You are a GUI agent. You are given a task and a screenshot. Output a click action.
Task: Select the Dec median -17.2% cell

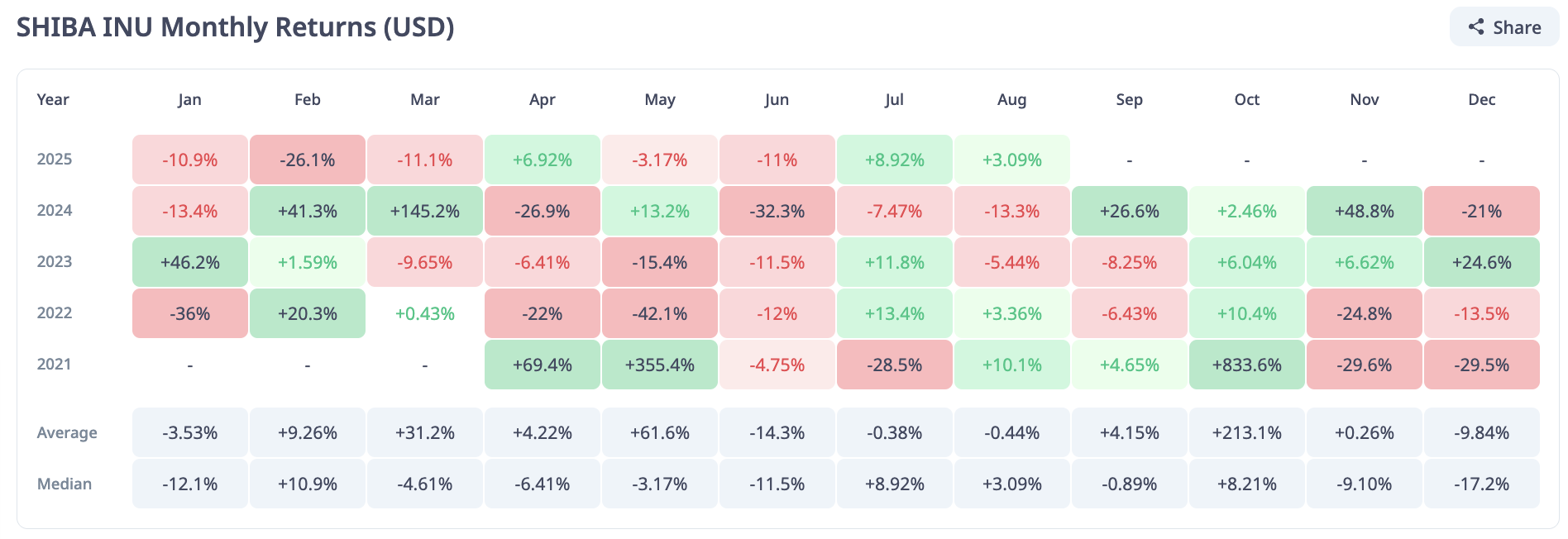point(1481,484)
